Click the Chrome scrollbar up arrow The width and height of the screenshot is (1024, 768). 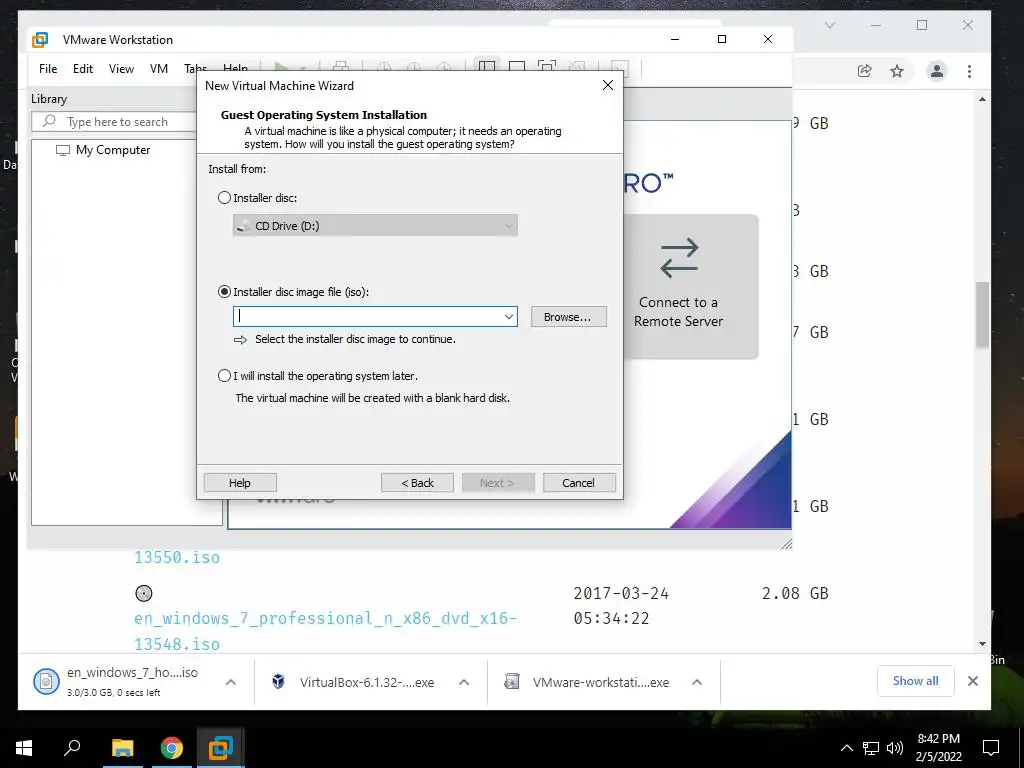click(x=982, y=99)
